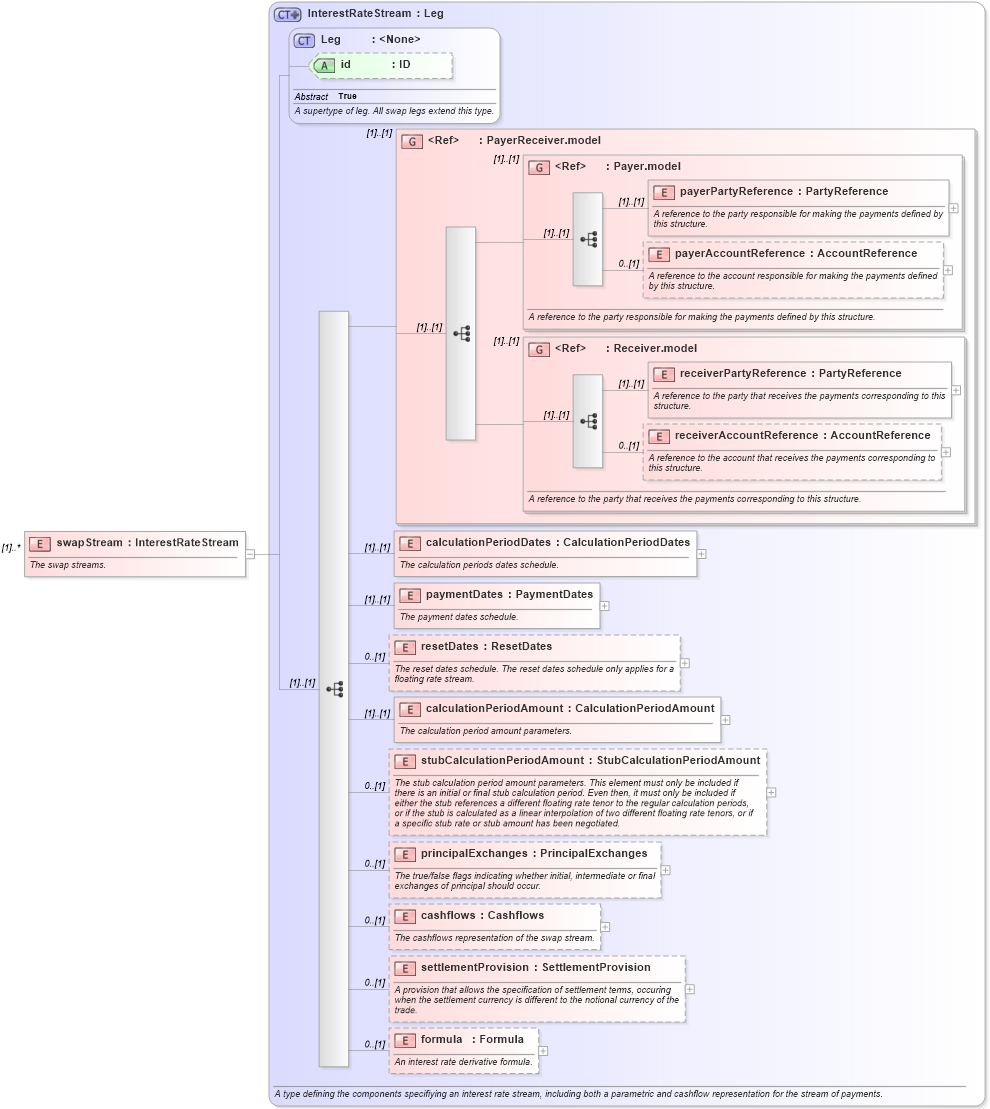Click the E icon of resetDates element
Screen dimensions: 990x1109
tap(405, 646)
